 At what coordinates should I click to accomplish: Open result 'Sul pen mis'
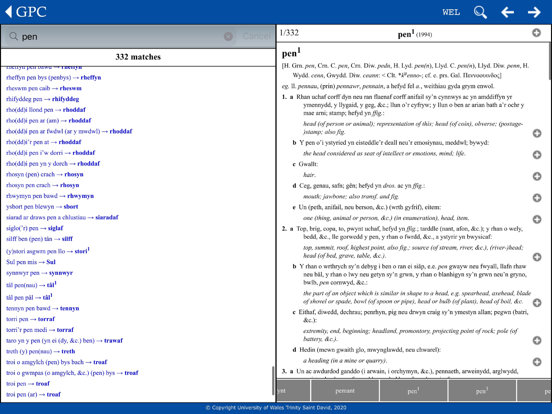pyautogui.click(x=31, y=262)
